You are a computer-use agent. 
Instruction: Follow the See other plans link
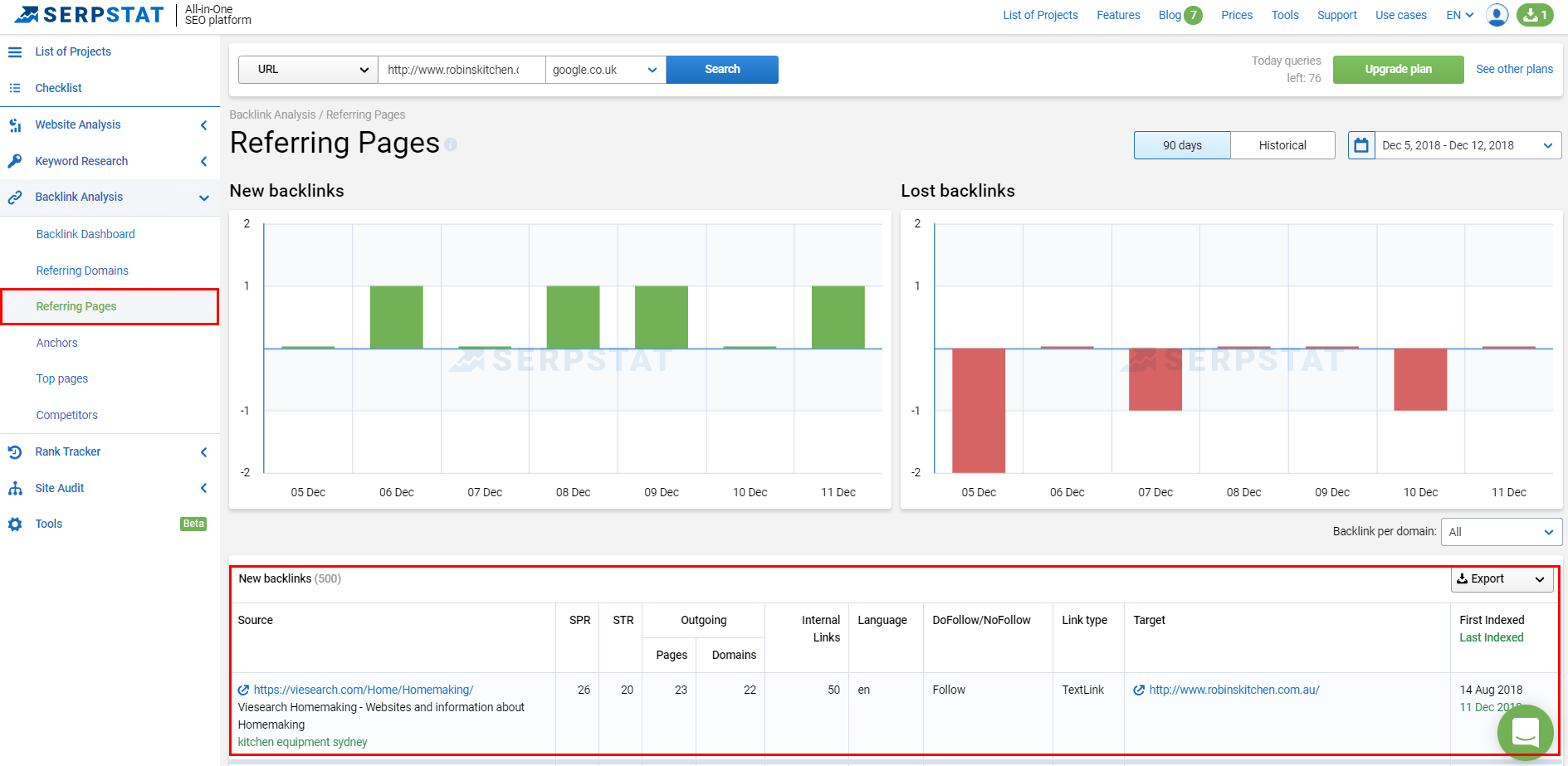1514,69
